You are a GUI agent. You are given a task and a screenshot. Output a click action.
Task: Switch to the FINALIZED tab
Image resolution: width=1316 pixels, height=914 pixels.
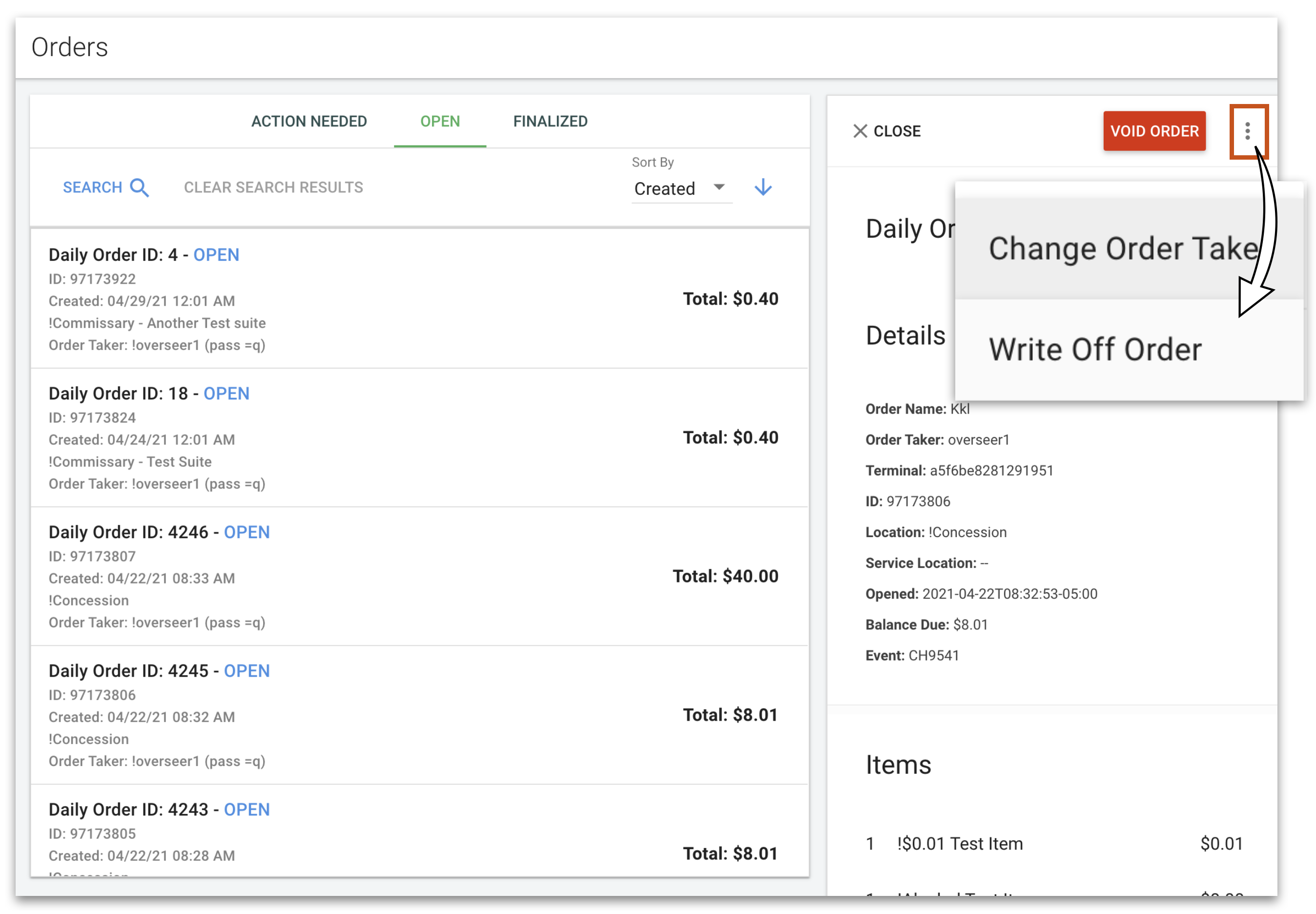(x=550, y=121)
